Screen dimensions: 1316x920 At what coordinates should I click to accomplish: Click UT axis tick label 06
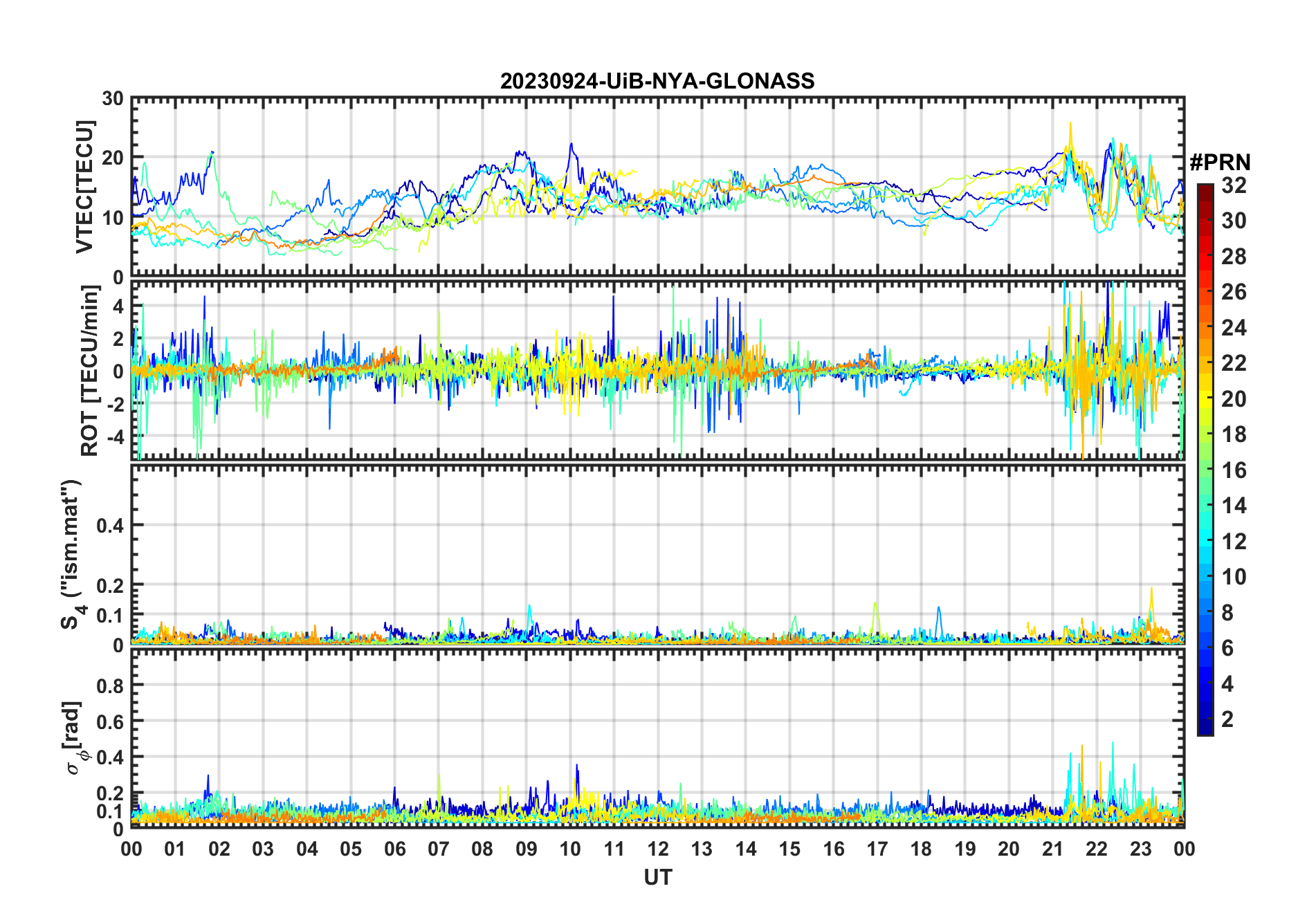pyautogui.click(x=395, y=849)
